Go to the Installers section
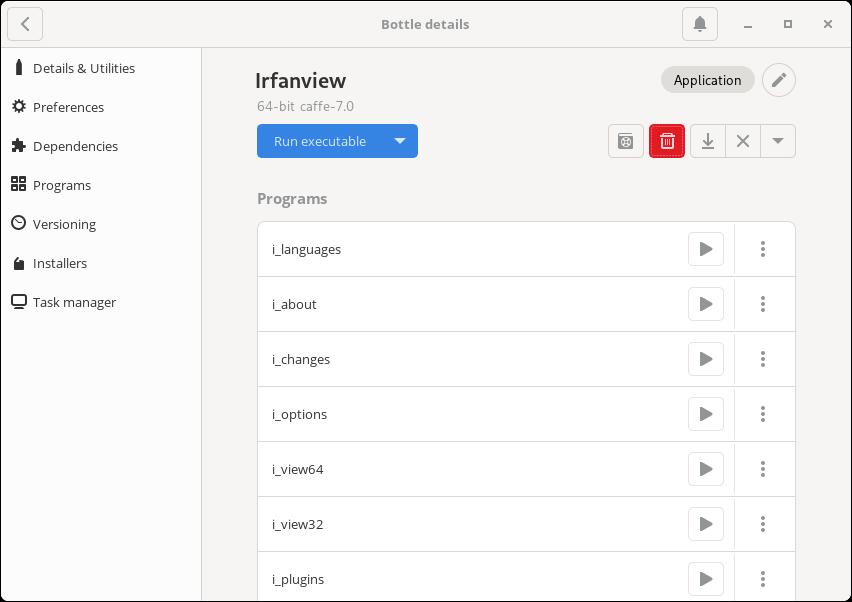The width and height of the screenshot is (852, 602). 101,263
